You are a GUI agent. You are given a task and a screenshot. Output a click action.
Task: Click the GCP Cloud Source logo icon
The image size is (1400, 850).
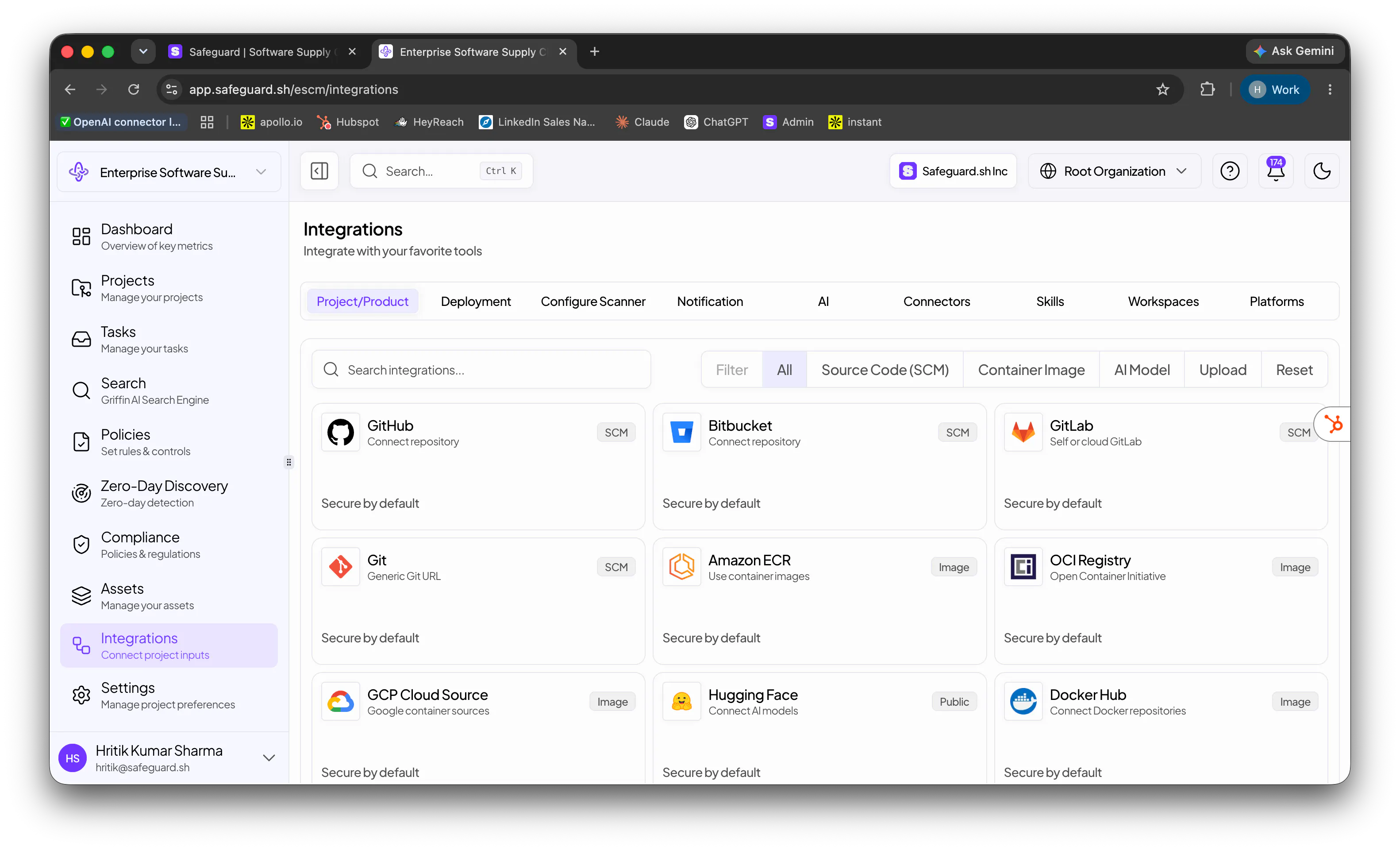(340, 702)
